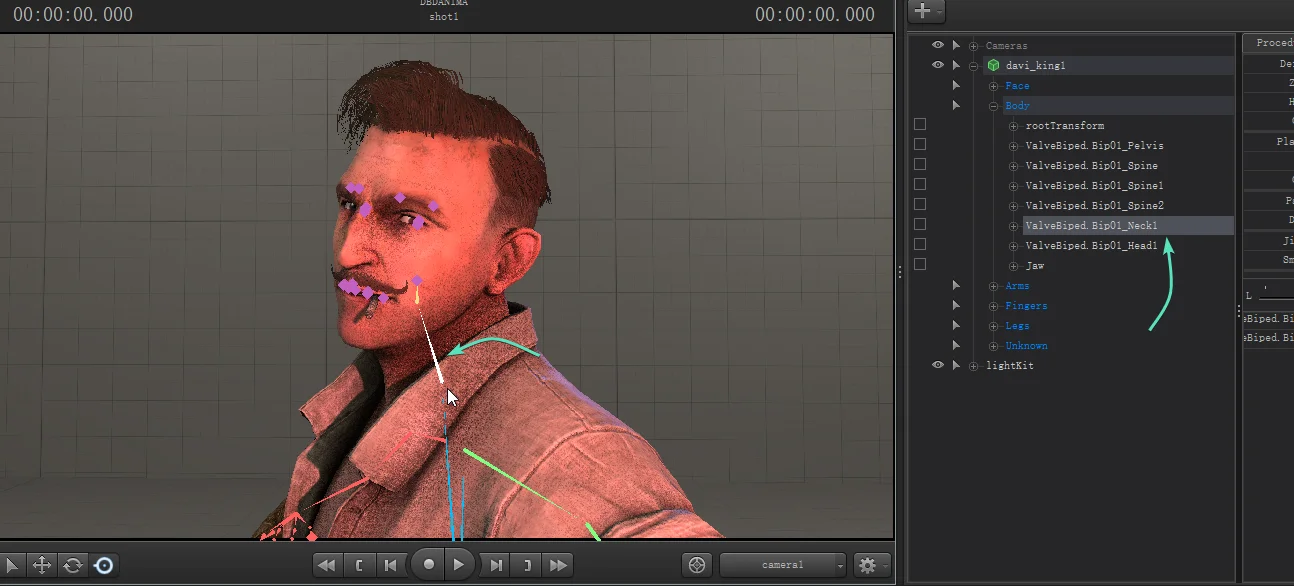Screen dimensions: 1294x586
Task: Select the davi_king1 animation set
Action: 1036,65
